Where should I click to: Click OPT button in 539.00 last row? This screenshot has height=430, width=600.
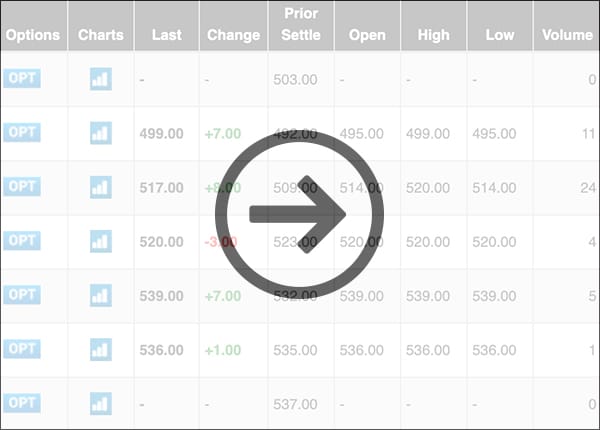tap(22, 295)
